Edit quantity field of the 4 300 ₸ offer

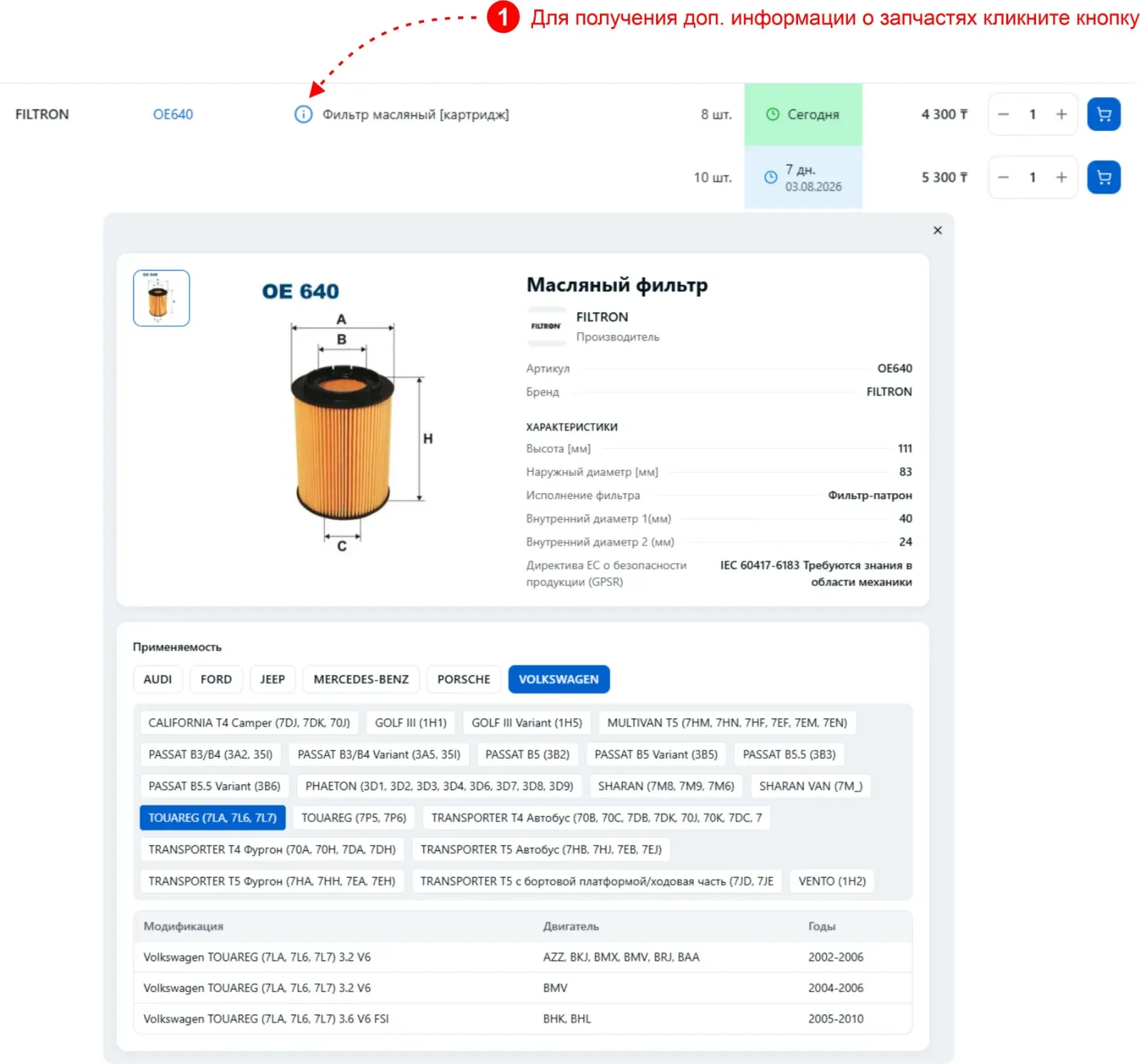[1032, 114]
